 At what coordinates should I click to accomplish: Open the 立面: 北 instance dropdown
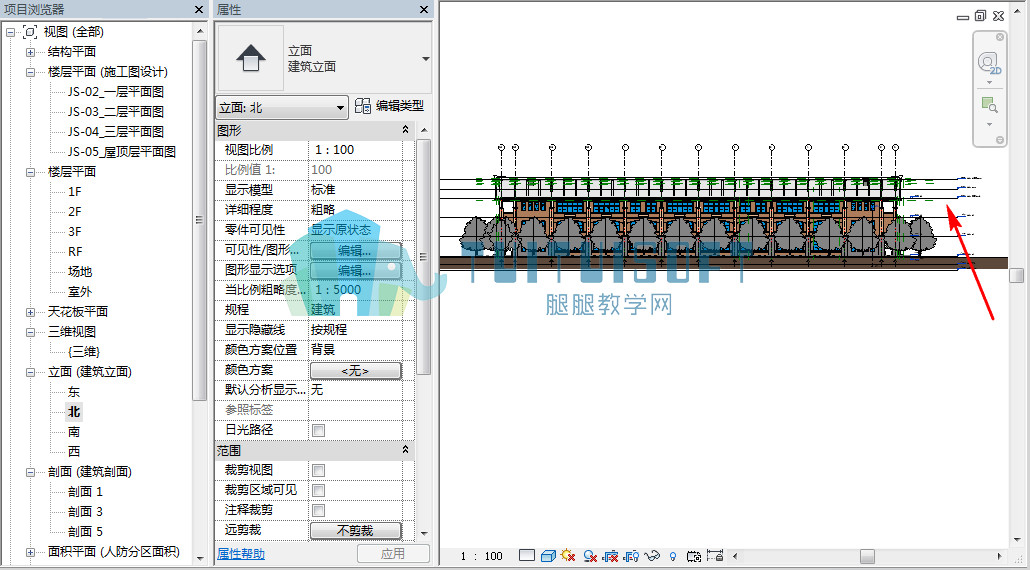282,107
